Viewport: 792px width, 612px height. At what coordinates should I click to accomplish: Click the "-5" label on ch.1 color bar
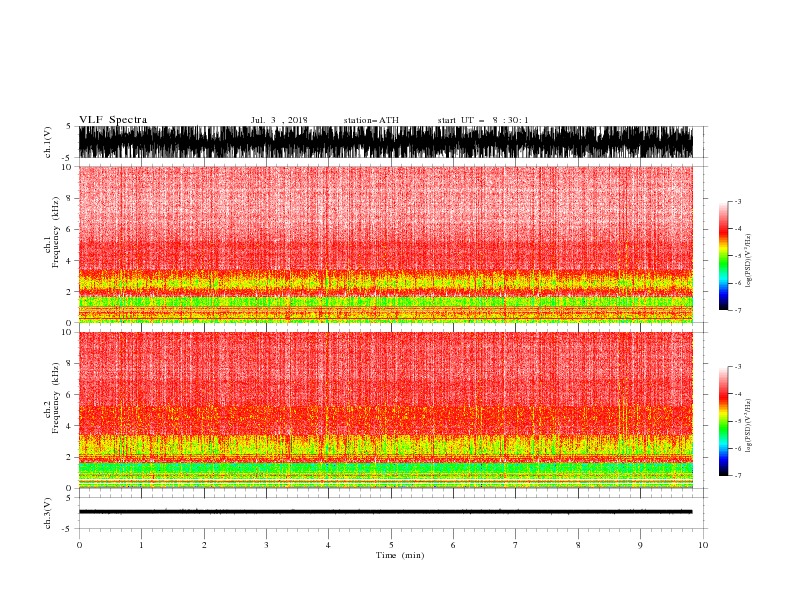737,256
